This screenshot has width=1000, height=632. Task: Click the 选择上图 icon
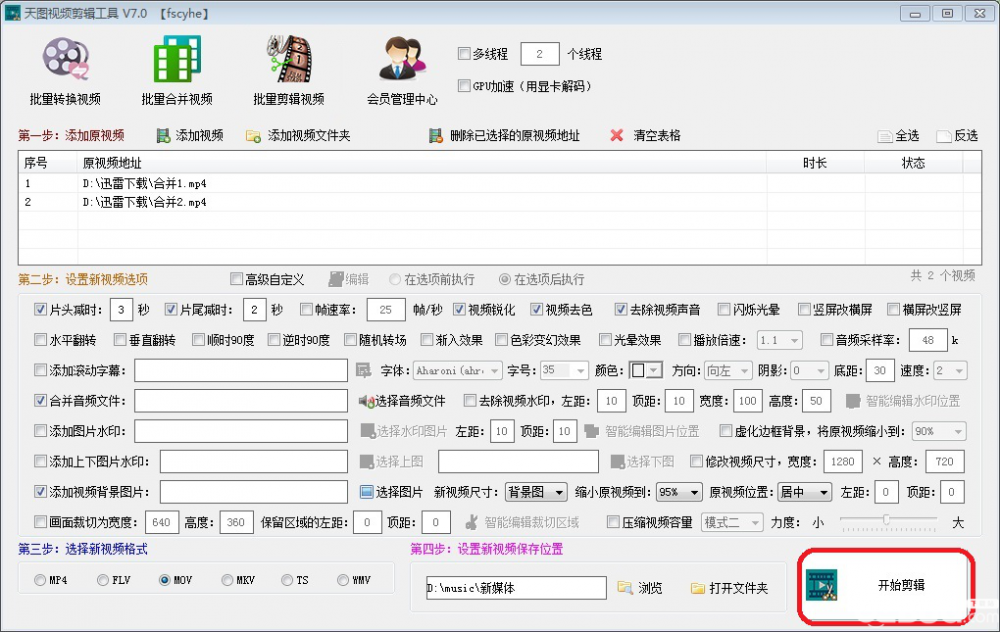pyautogui.click(x=367, y=462)
